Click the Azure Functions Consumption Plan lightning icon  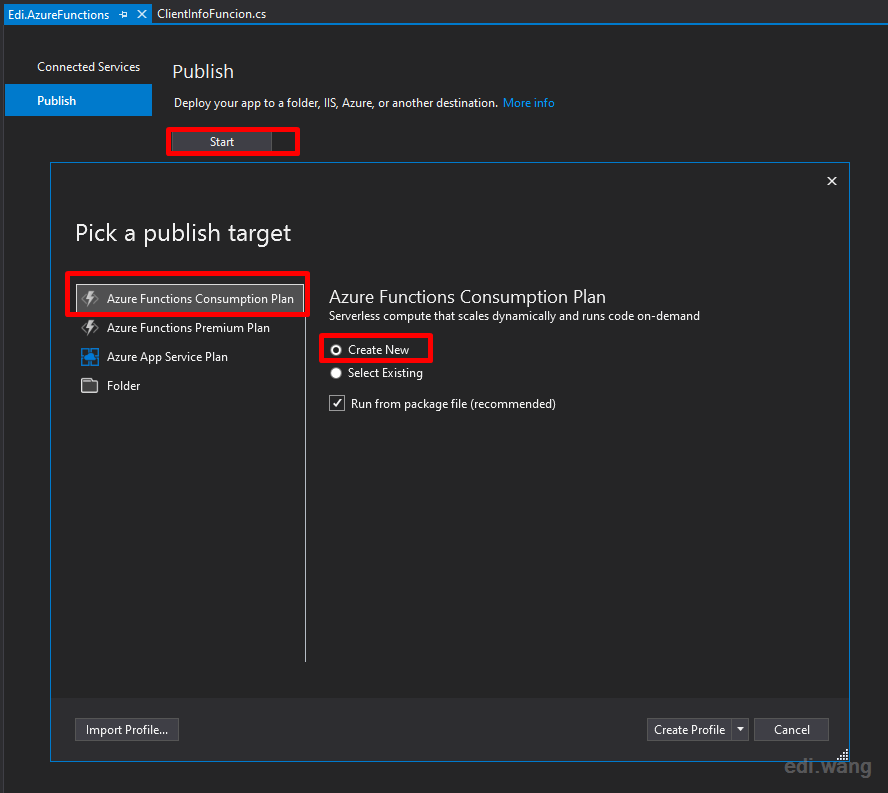click(89, 299)
